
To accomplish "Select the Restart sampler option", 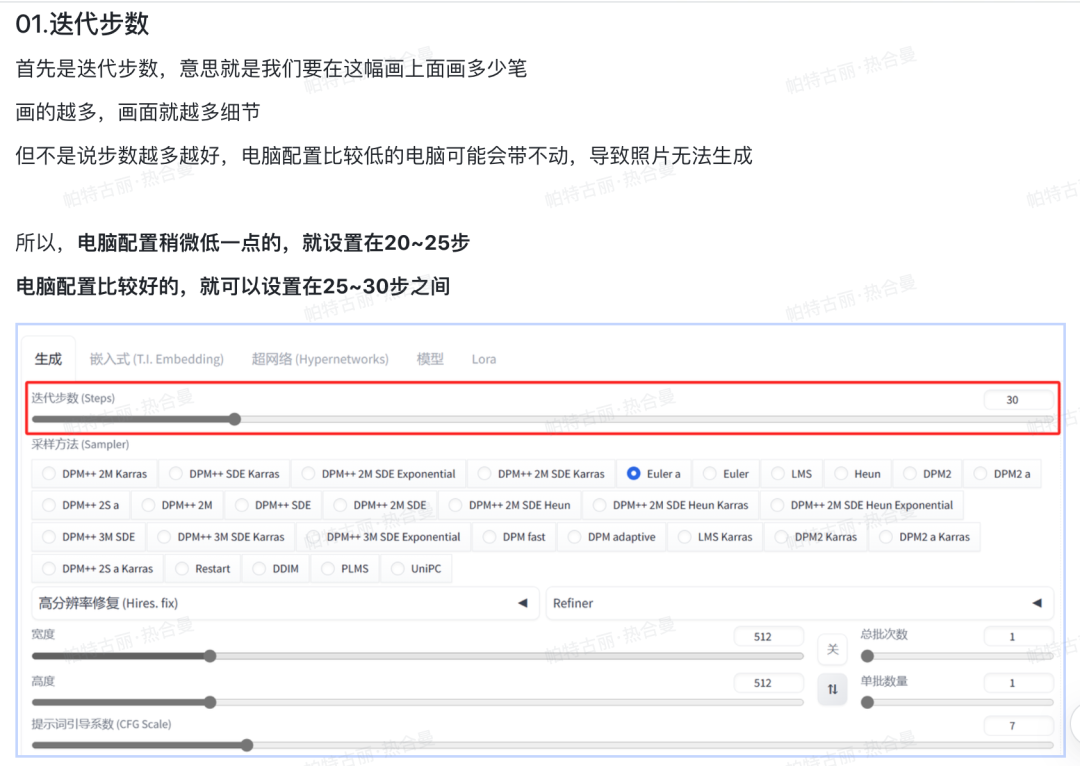I will click(202, 568).
